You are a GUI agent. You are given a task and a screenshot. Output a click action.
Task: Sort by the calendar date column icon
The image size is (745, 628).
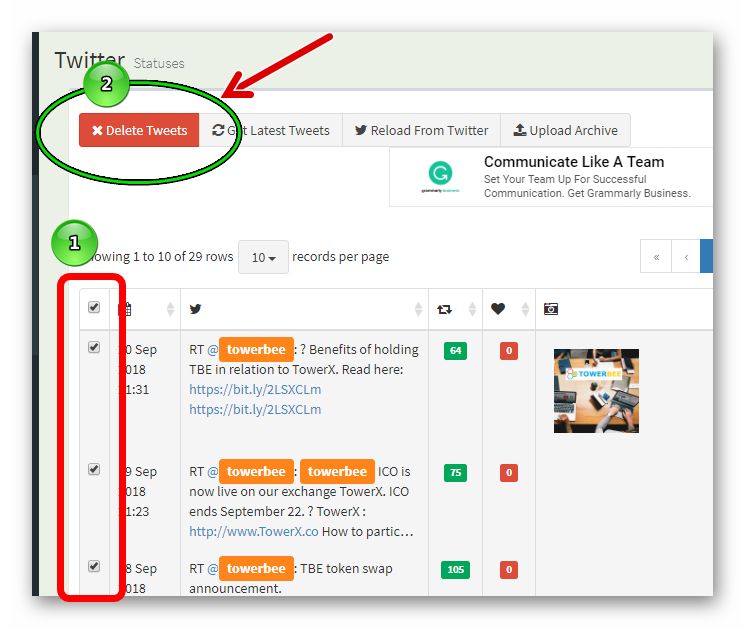[125, 309]
